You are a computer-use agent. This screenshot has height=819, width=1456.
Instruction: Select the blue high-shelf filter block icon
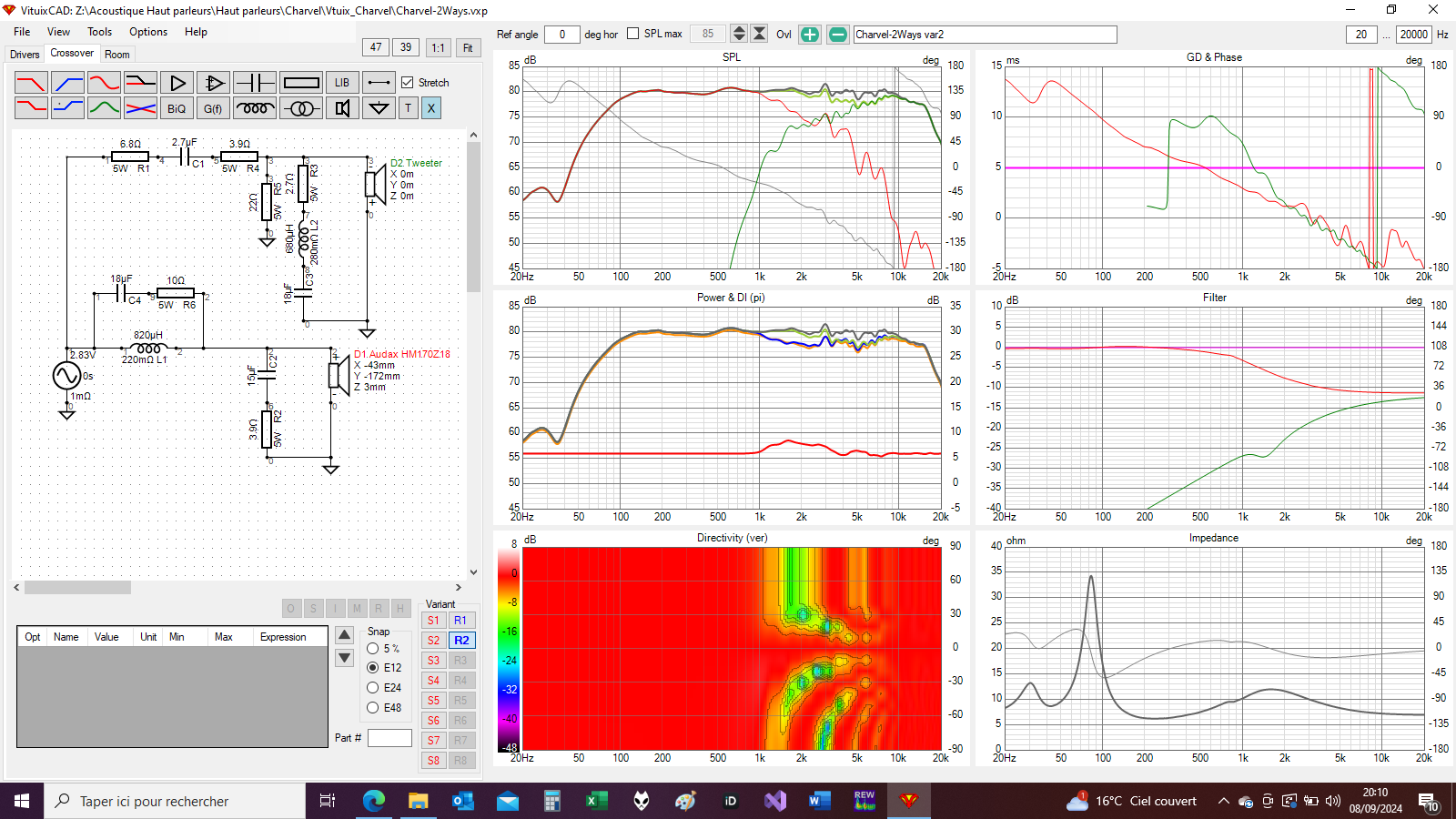pos(67,108)
